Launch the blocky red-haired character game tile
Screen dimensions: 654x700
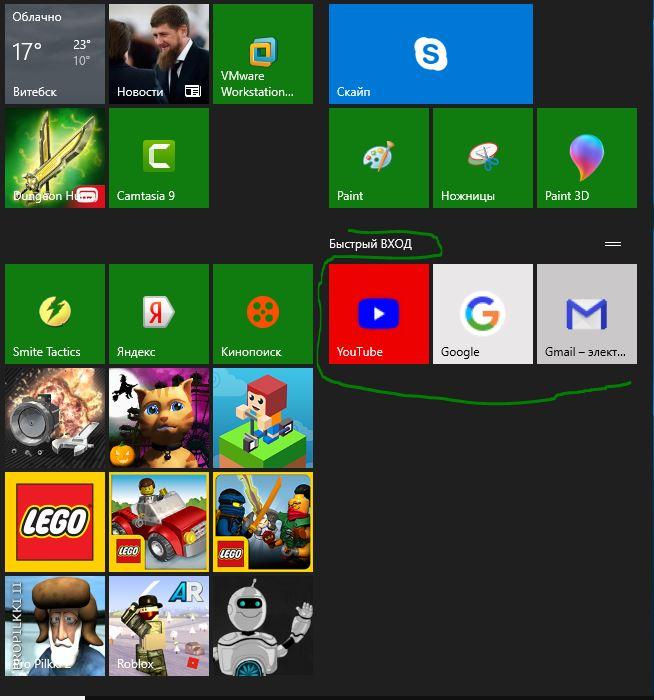(x=263, y=418)
